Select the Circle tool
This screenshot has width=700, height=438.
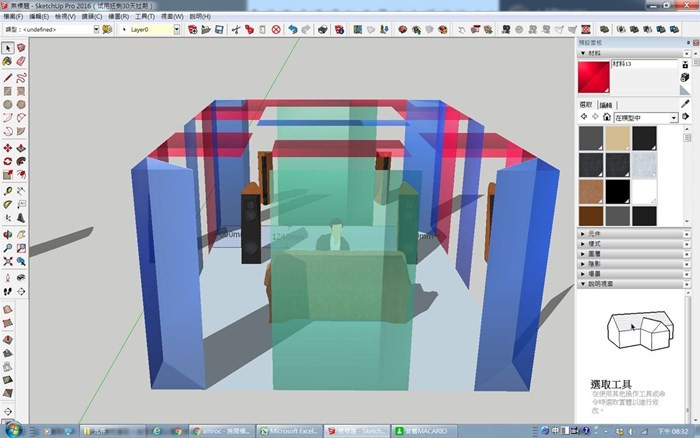coord(8,104)
